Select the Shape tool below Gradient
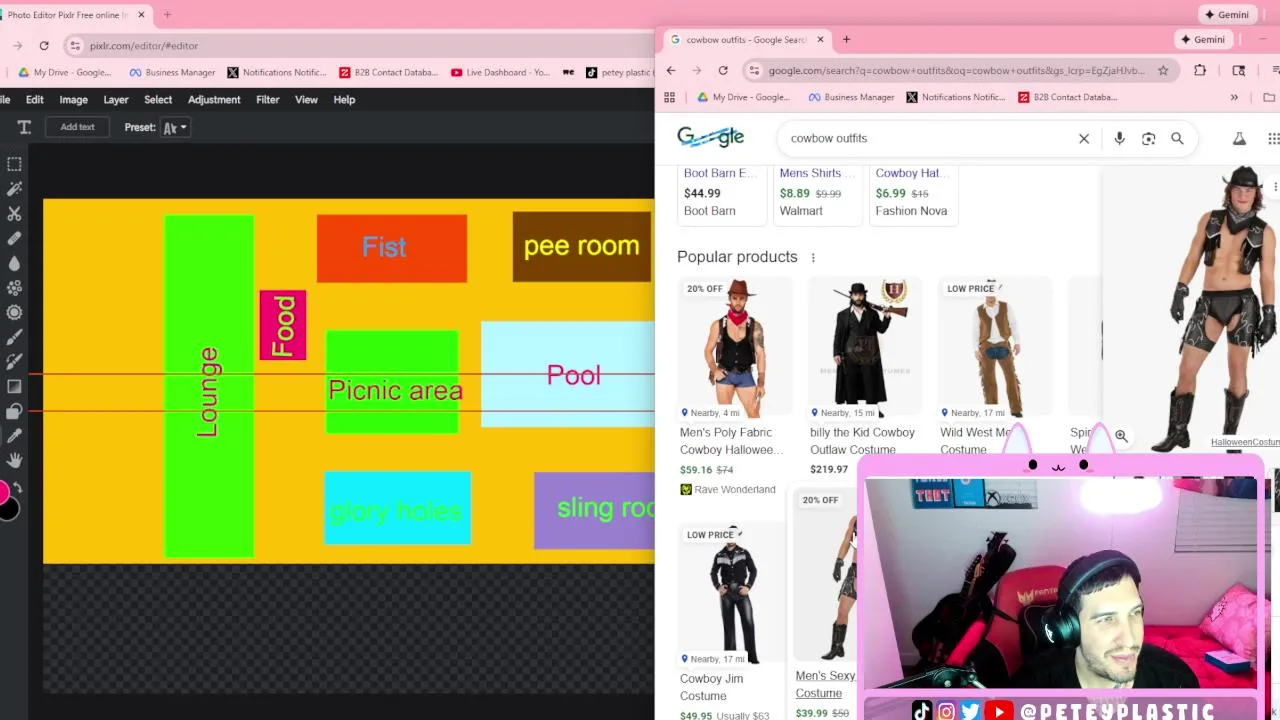1280x720 pixels. coord(14,411)
